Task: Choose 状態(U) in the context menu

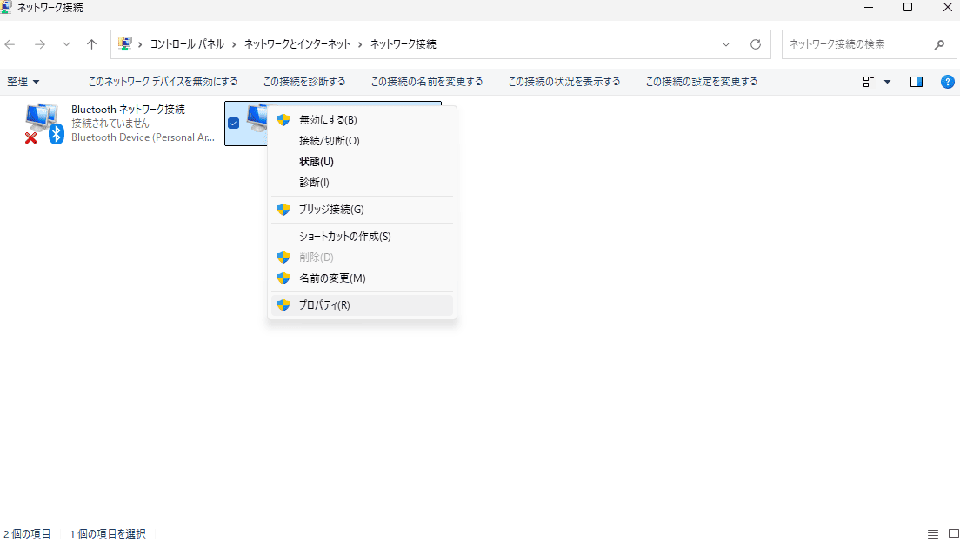Action: [362, 162]
